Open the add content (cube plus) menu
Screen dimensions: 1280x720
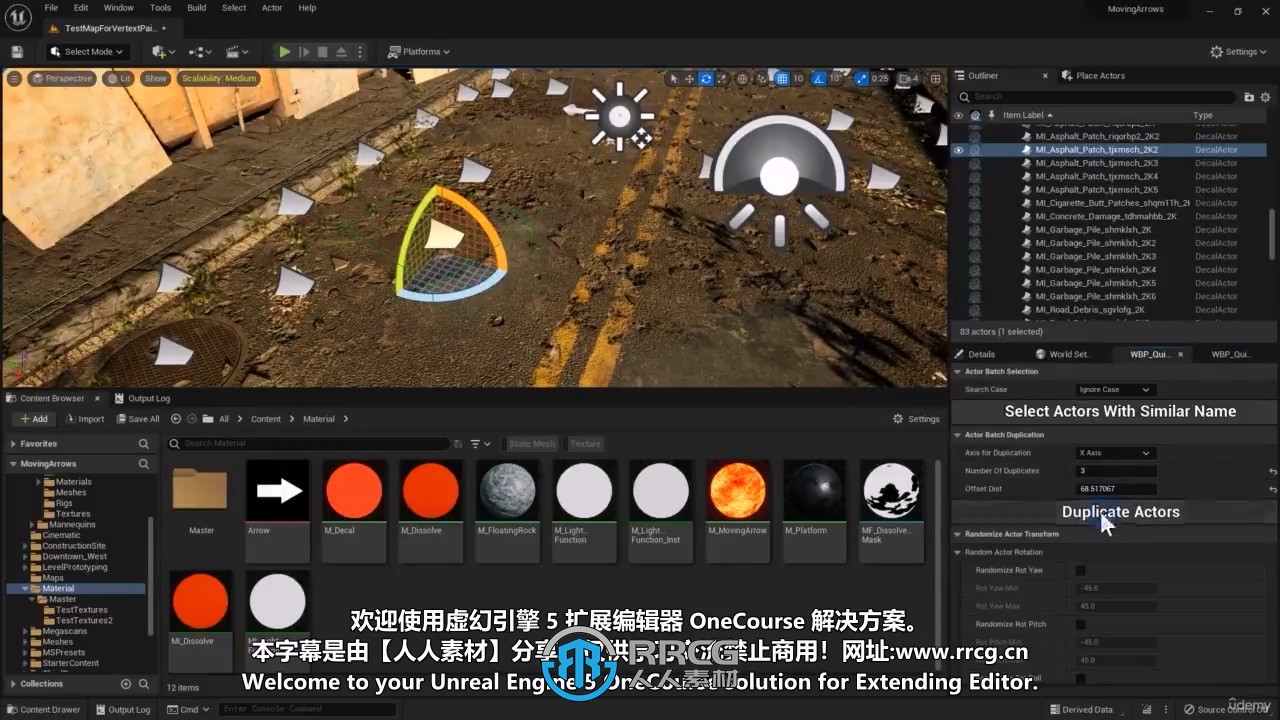(x=161, y=52)
